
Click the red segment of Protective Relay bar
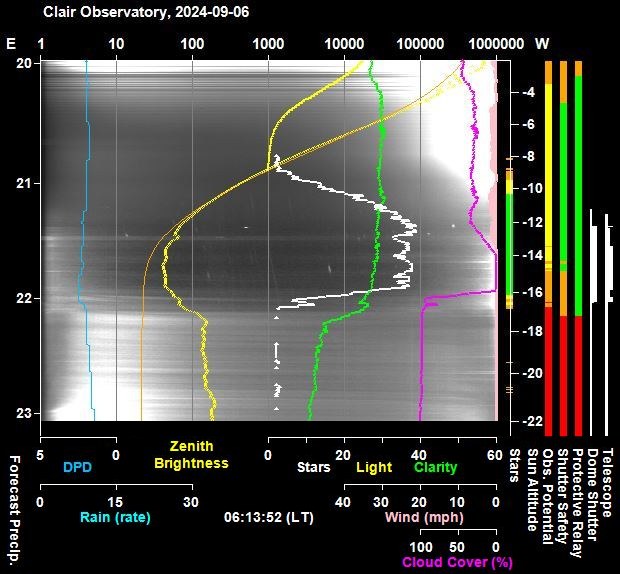coord(578,376)
